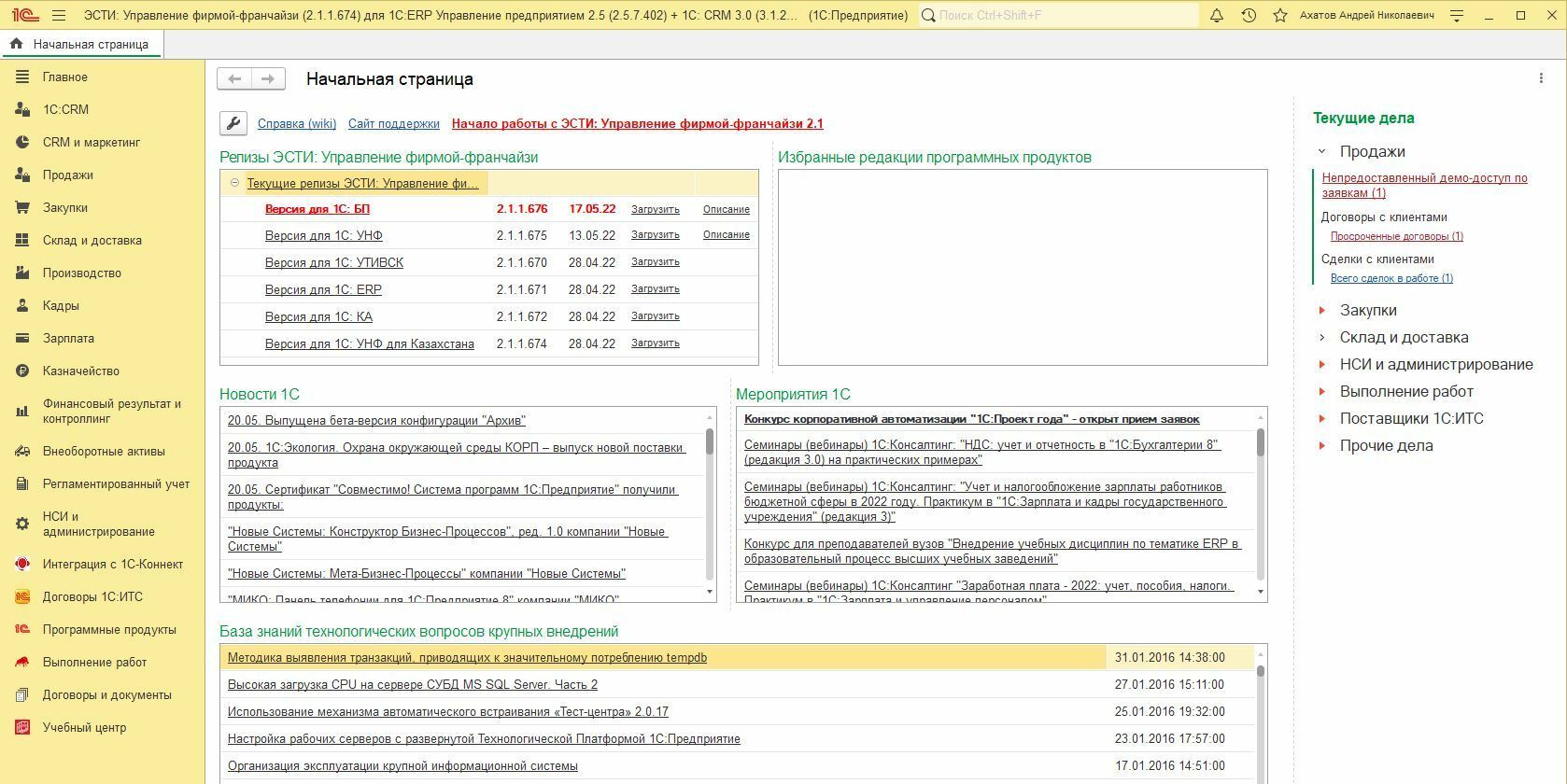
Task: Click the Производство factory icon
Action: point(22,273)
